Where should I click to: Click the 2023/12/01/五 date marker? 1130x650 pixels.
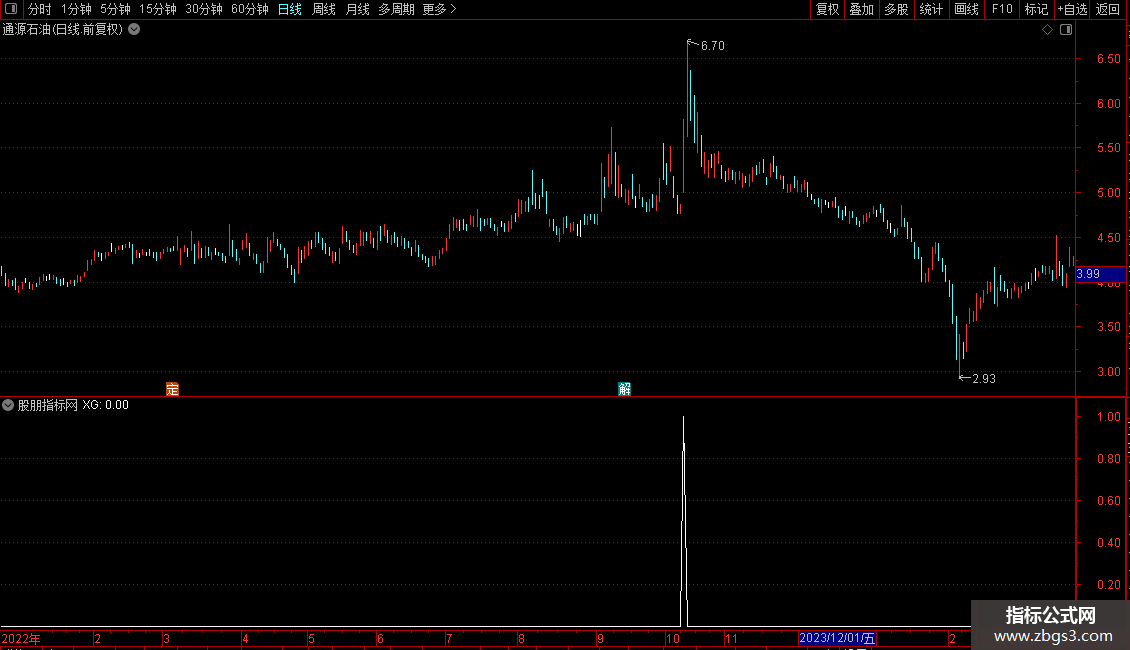click(837, 638)
